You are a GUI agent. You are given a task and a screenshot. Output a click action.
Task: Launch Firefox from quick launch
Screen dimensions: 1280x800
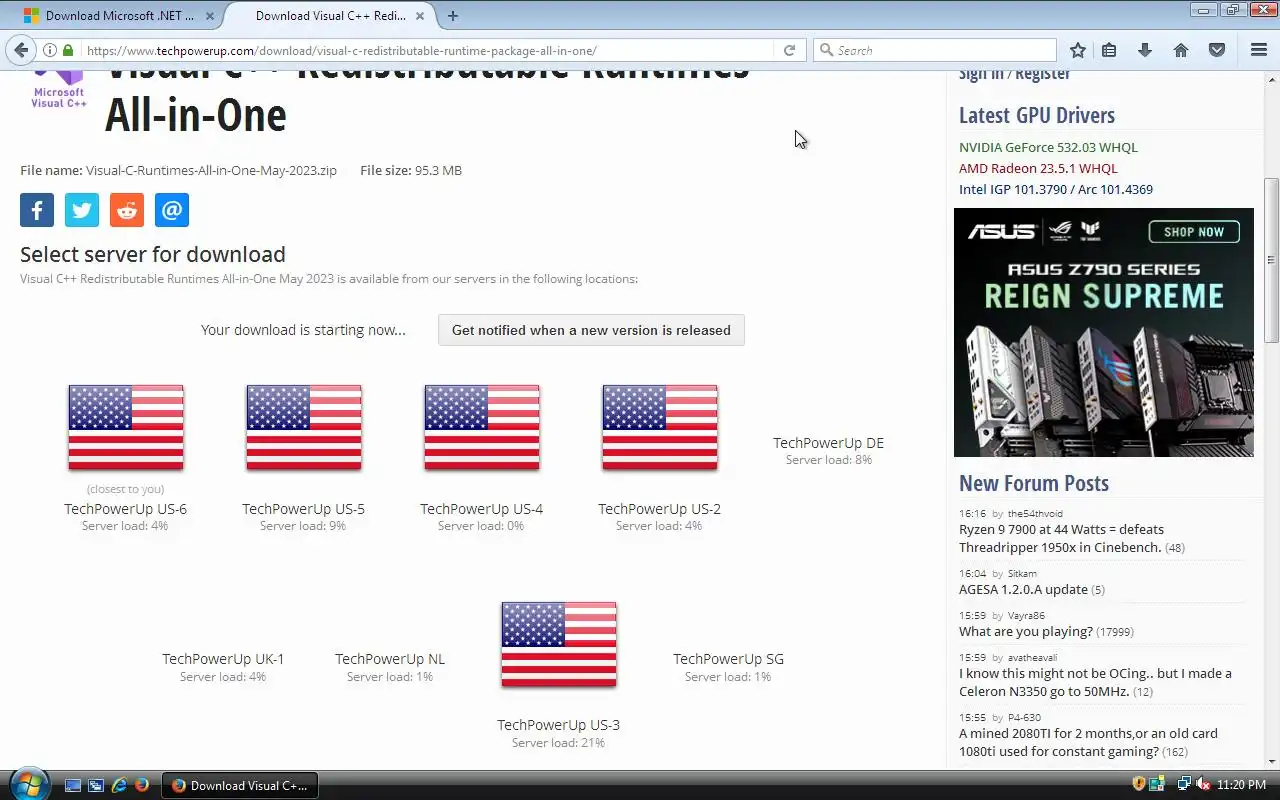tap(142, 785)
